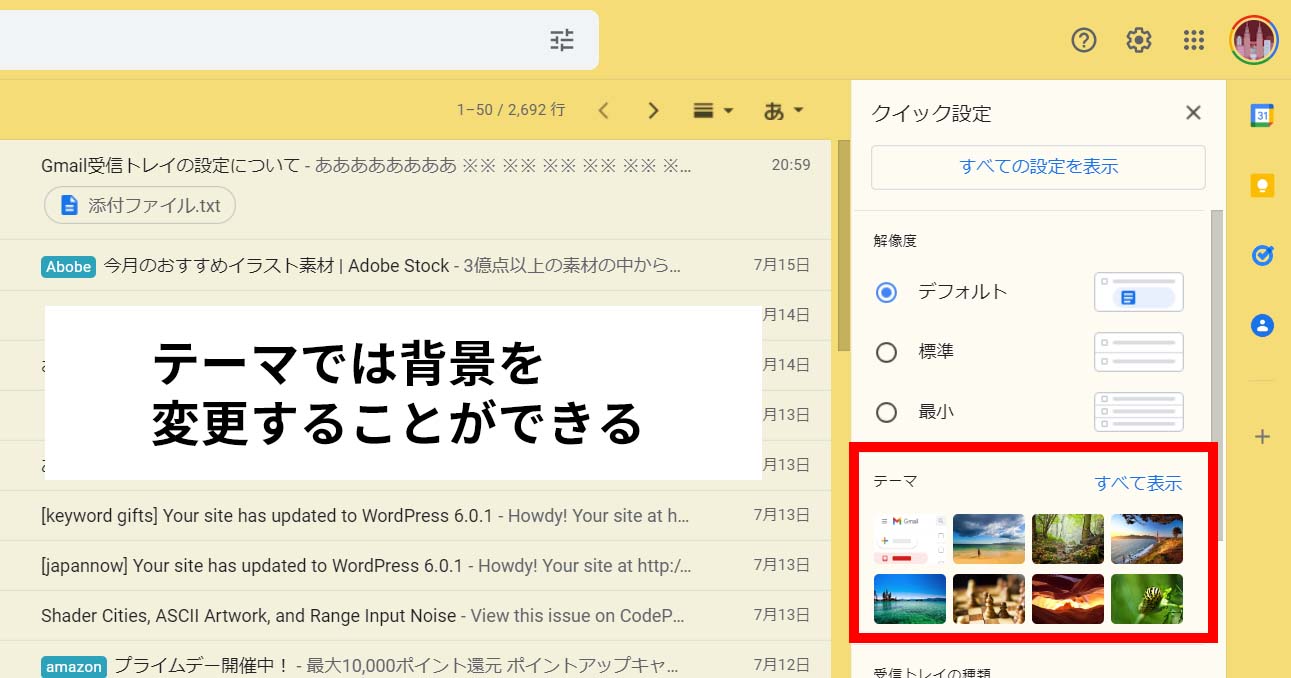Viewport: 1291px width, 678px height.
Task: Open Google Calendar side panel icon
Action: [x=1262, y=115]
